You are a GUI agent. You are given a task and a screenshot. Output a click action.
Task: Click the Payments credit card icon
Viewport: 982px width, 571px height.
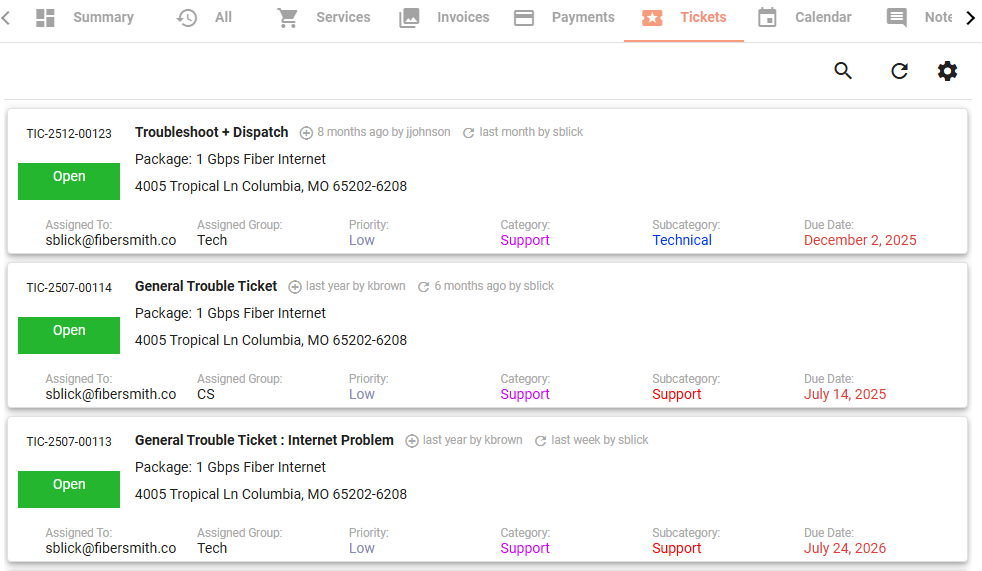coord(524,18)
